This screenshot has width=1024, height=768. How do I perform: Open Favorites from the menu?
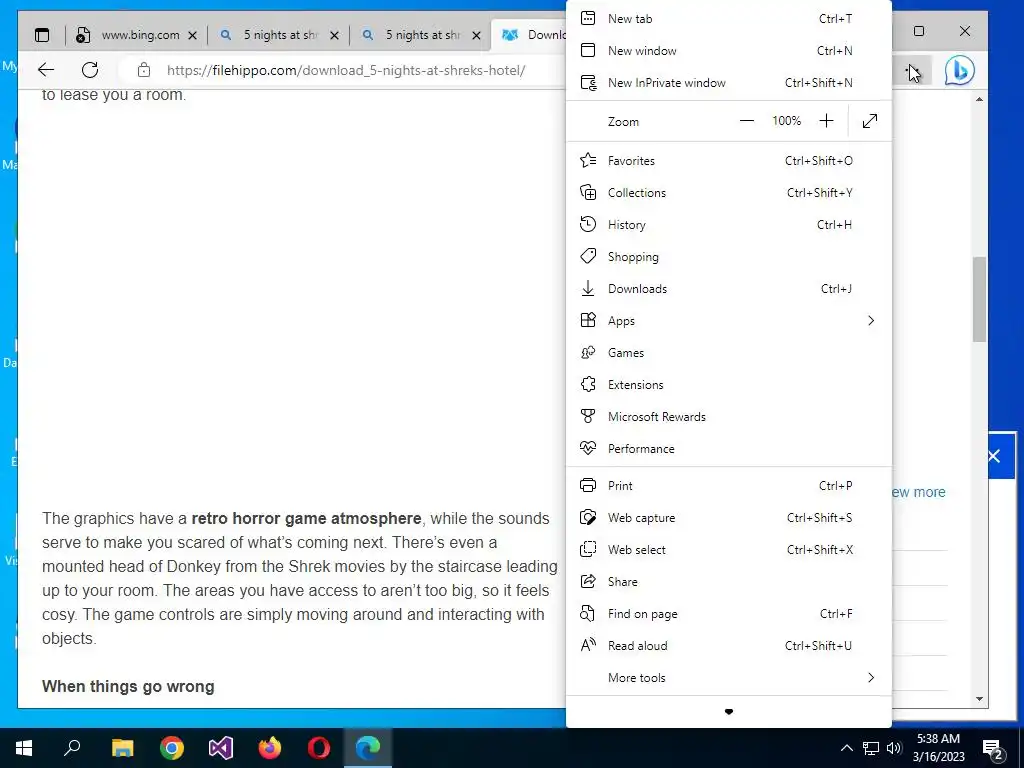tap(729, 161)
